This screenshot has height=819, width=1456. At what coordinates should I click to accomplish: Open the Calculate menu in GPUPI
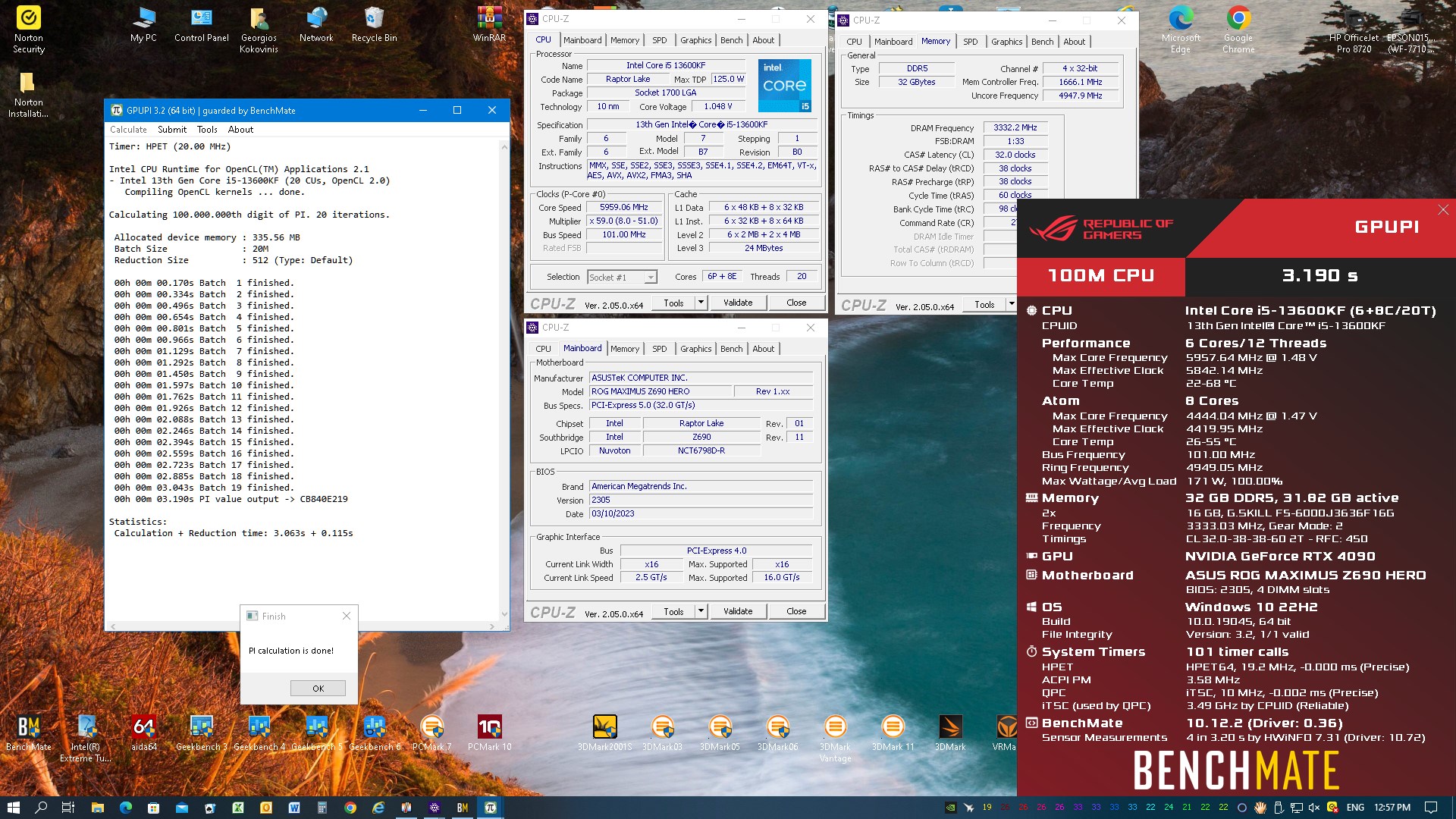coord(128,130)
